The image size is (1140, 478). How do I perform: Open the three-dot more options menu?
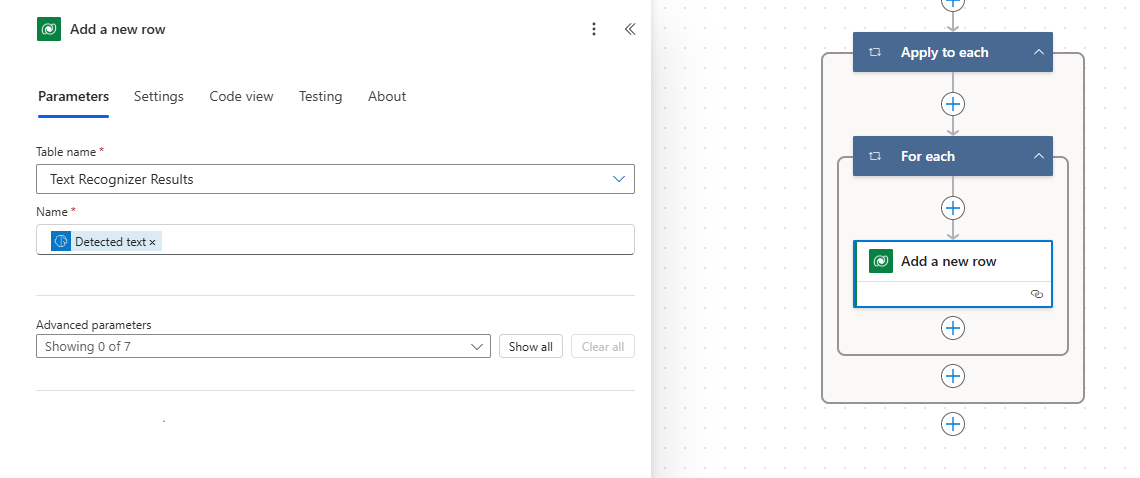(x=594, y=29)
